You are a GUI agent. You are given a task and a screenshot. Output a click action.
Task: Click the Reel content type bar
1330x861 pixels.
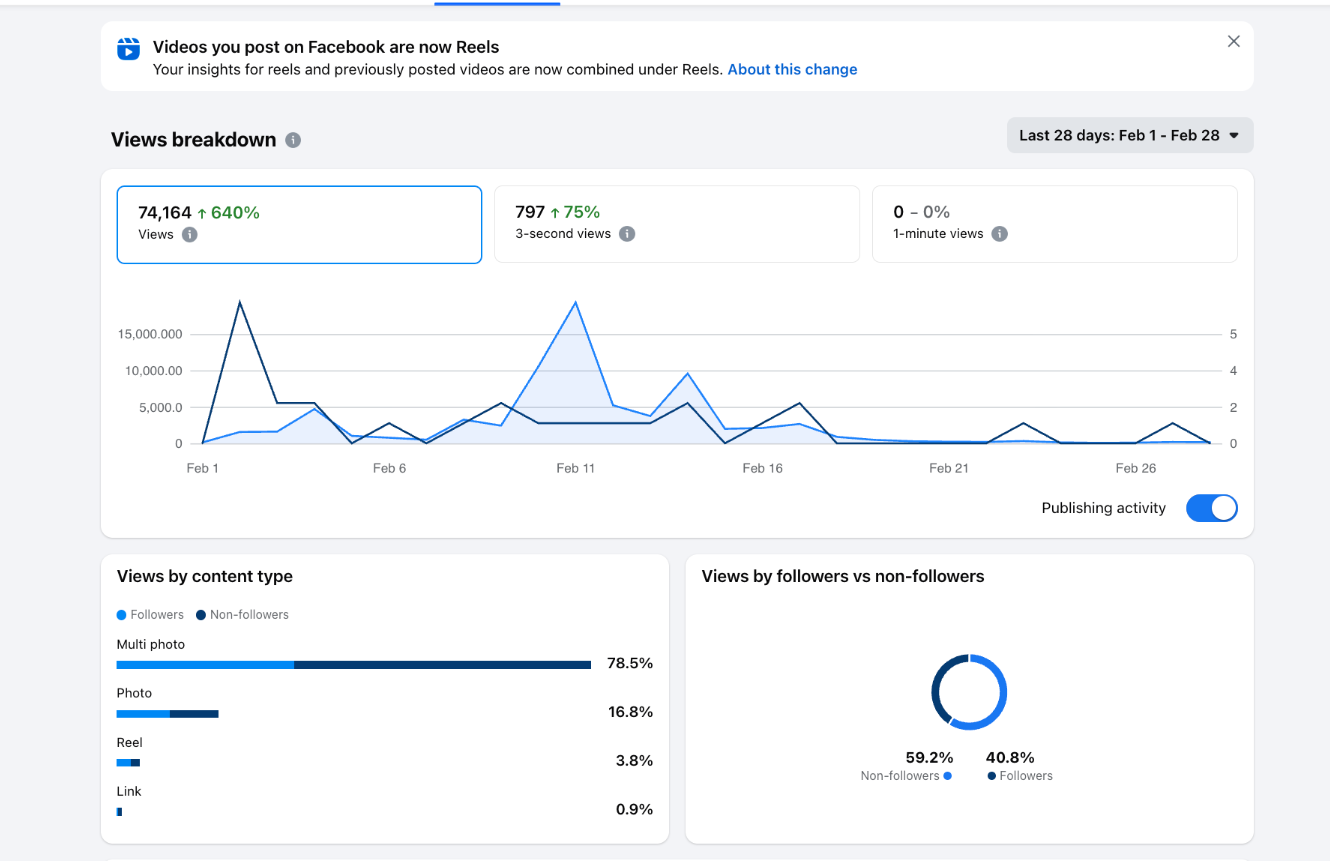click(x=128, y=763)
